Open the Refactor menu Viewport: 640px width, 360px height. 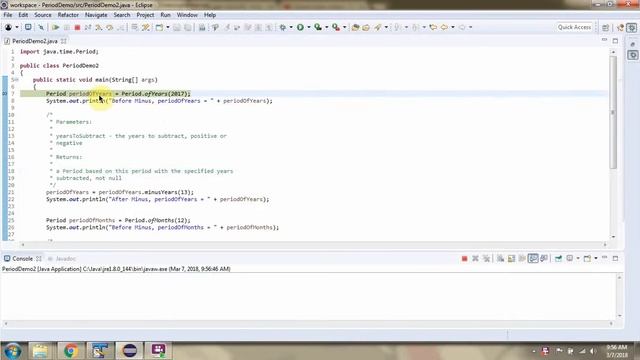[68, 15]
